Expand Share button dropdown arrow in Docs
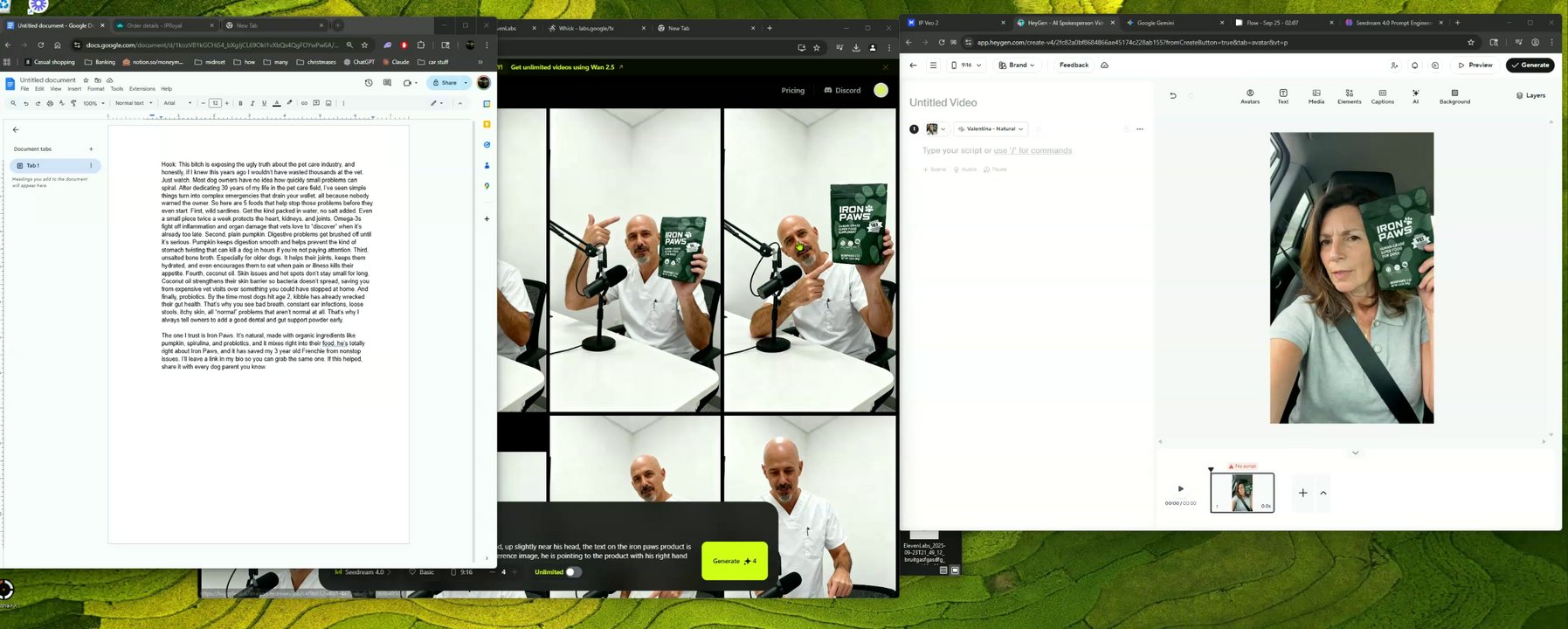1568x629 pixels. (x=466, y=83)
